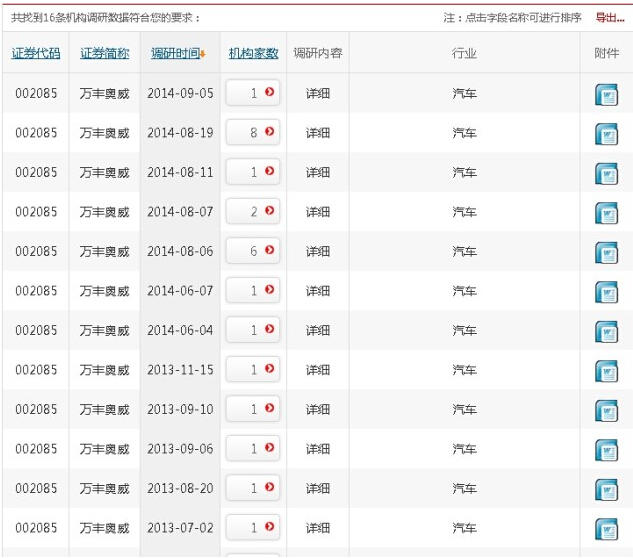Screen dimensions: 633x558
Task: Open the attachment icon for 2013-09-06 row
Action: 606,450
